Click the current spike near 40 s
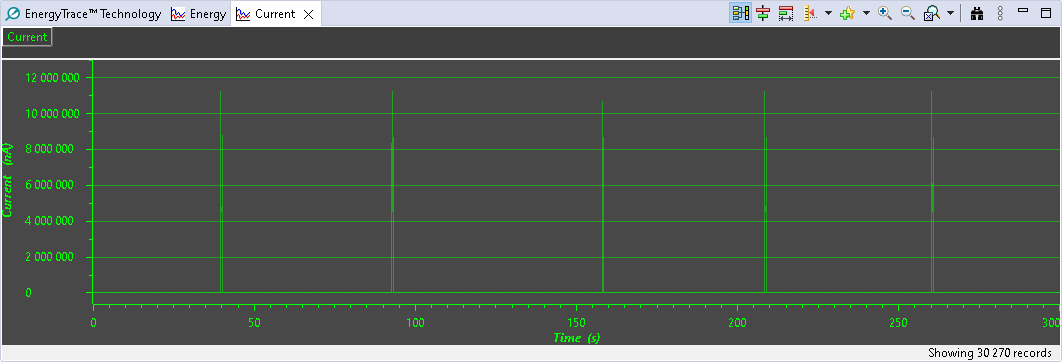 221,192
